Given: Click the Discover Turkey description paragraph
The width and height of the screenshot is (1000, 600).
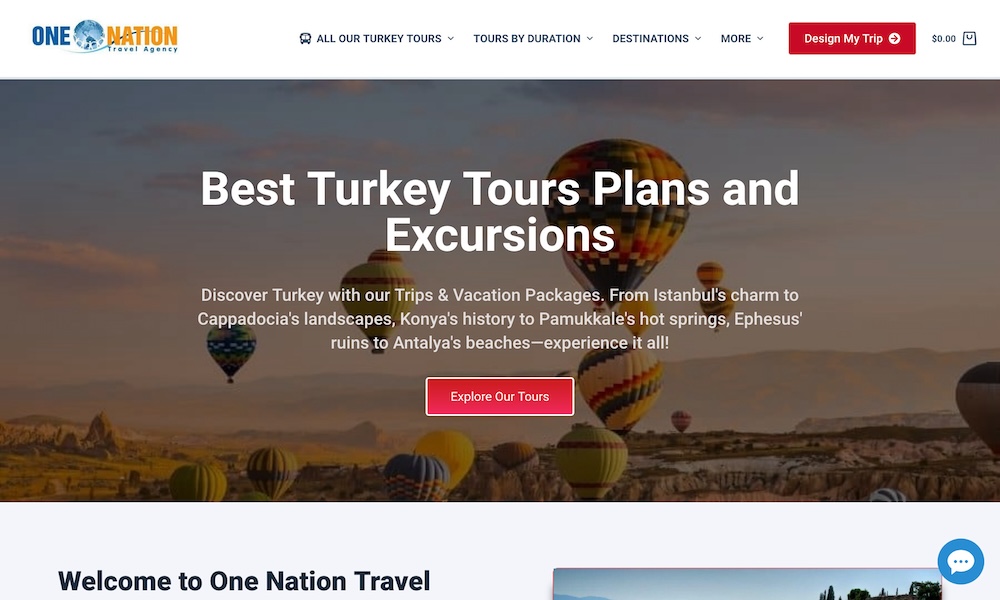Looking at the screenshot, I should (x=499, y=319).
